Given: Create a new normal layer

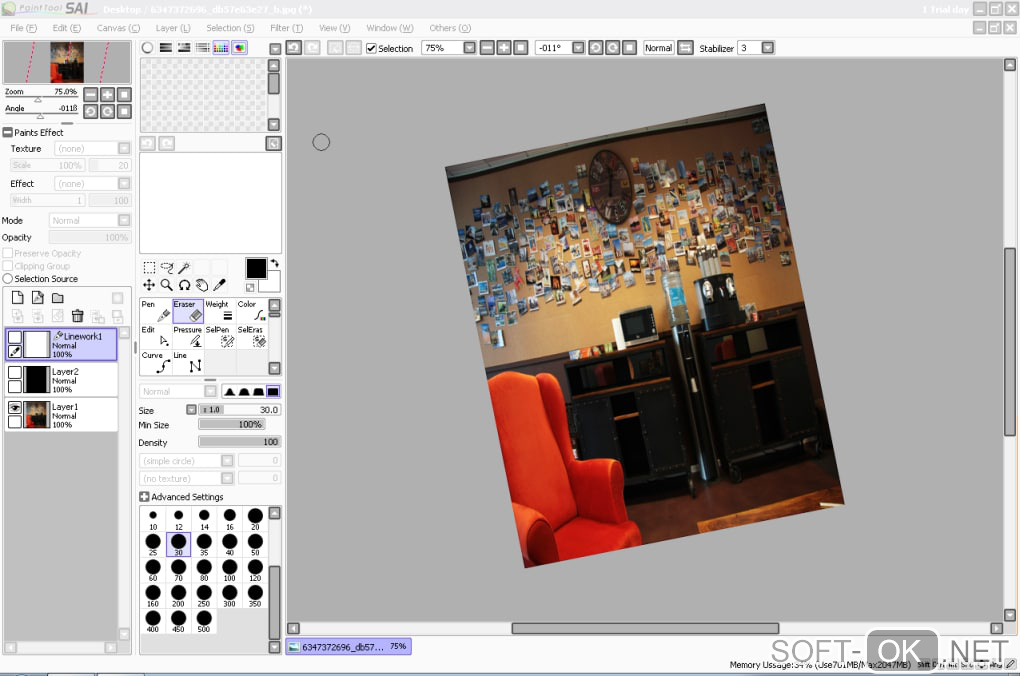Looking at the screenshot, I should click(18, 298).
